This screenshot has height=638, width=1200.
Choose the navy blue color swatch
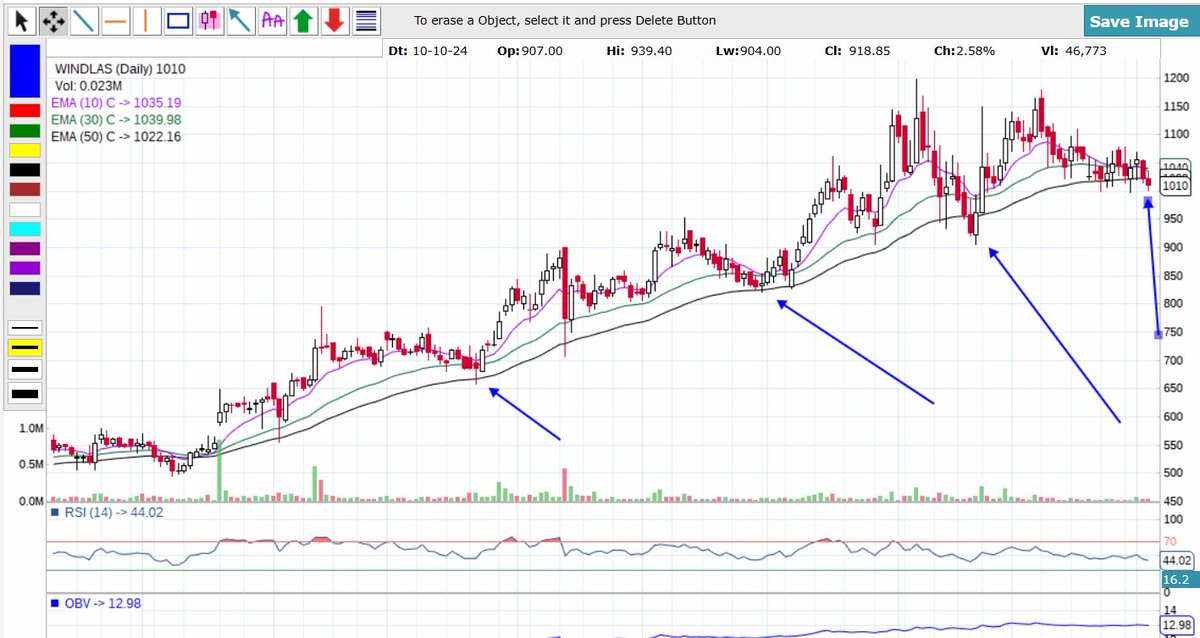(x=25, y=288)
